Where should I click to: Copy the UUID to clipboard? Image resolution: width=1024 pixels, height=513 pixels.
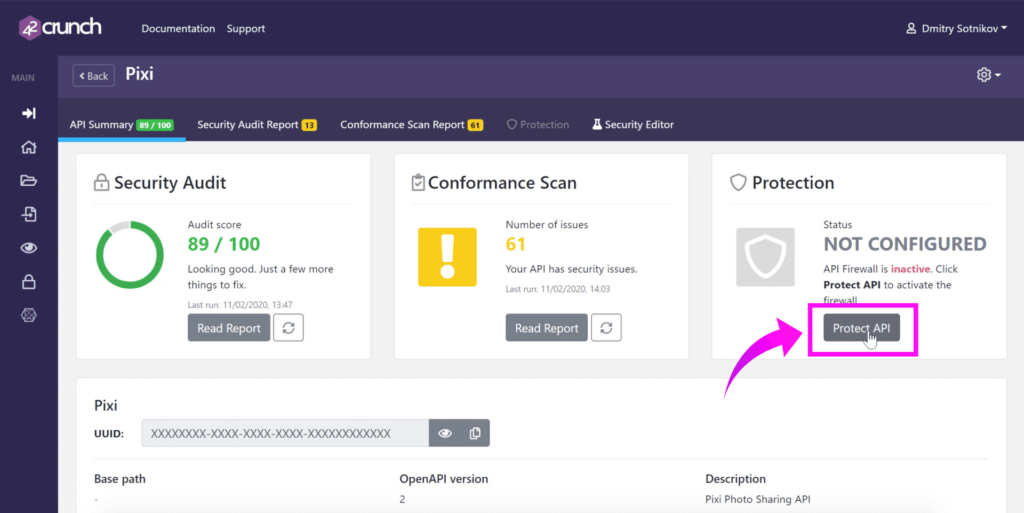coord(475,433)
